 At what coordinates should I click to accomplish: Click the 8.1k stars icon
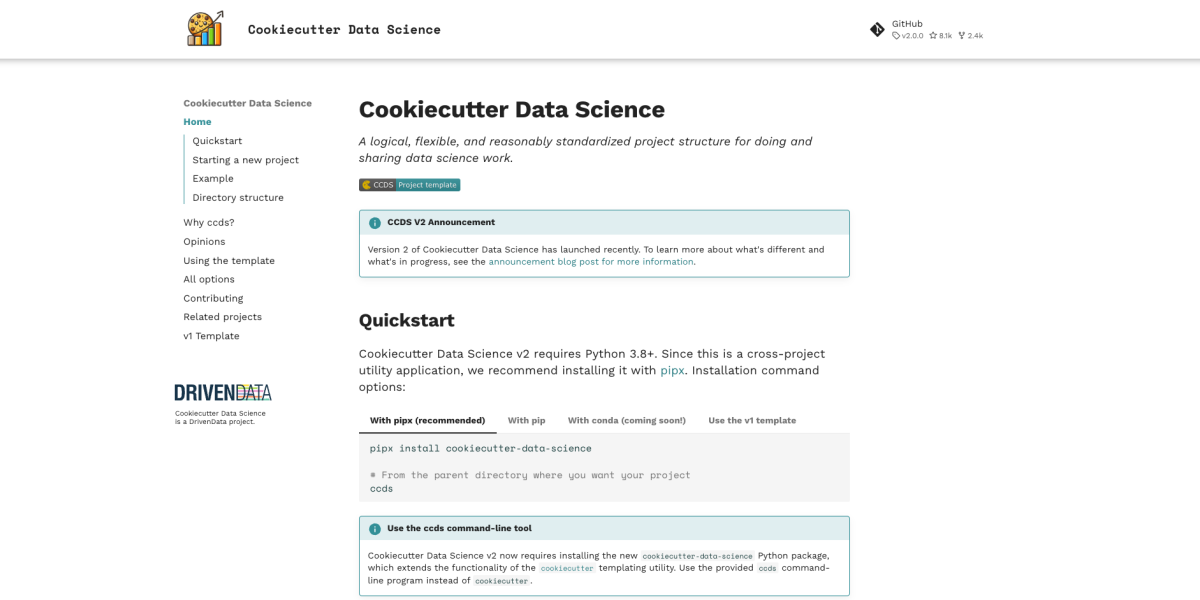pyautogui.click(x=932, y=33)
